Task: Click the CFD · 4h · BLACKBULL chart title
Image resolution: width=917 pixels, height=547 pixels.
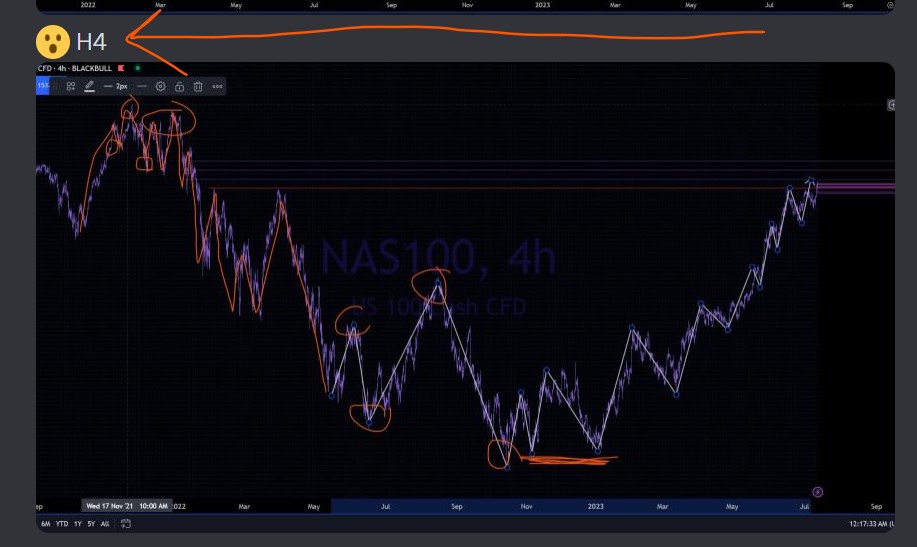Action: pos(74,68)
